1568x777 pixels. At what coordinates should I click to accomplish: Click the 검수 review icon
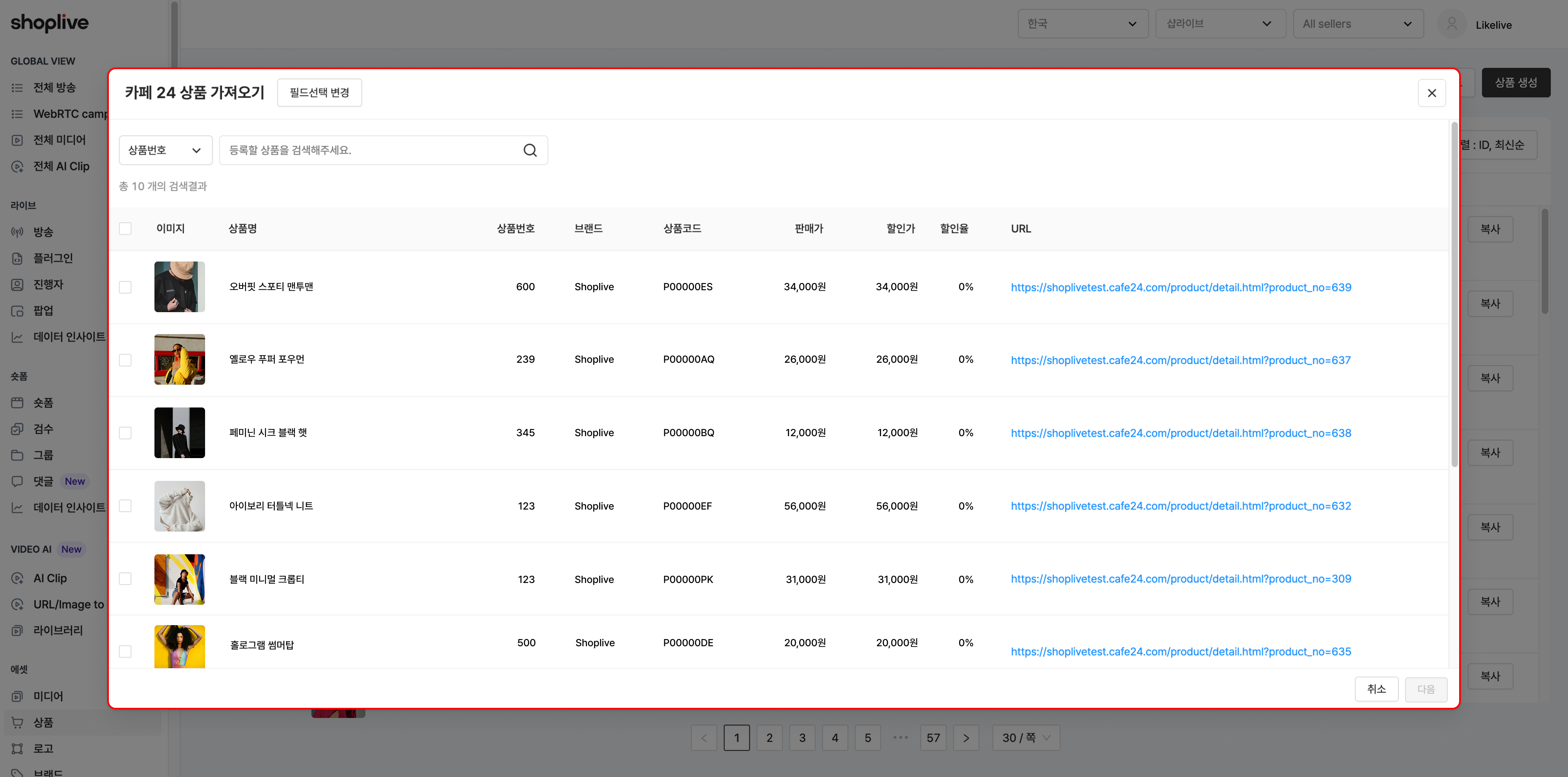pos(17,429)
